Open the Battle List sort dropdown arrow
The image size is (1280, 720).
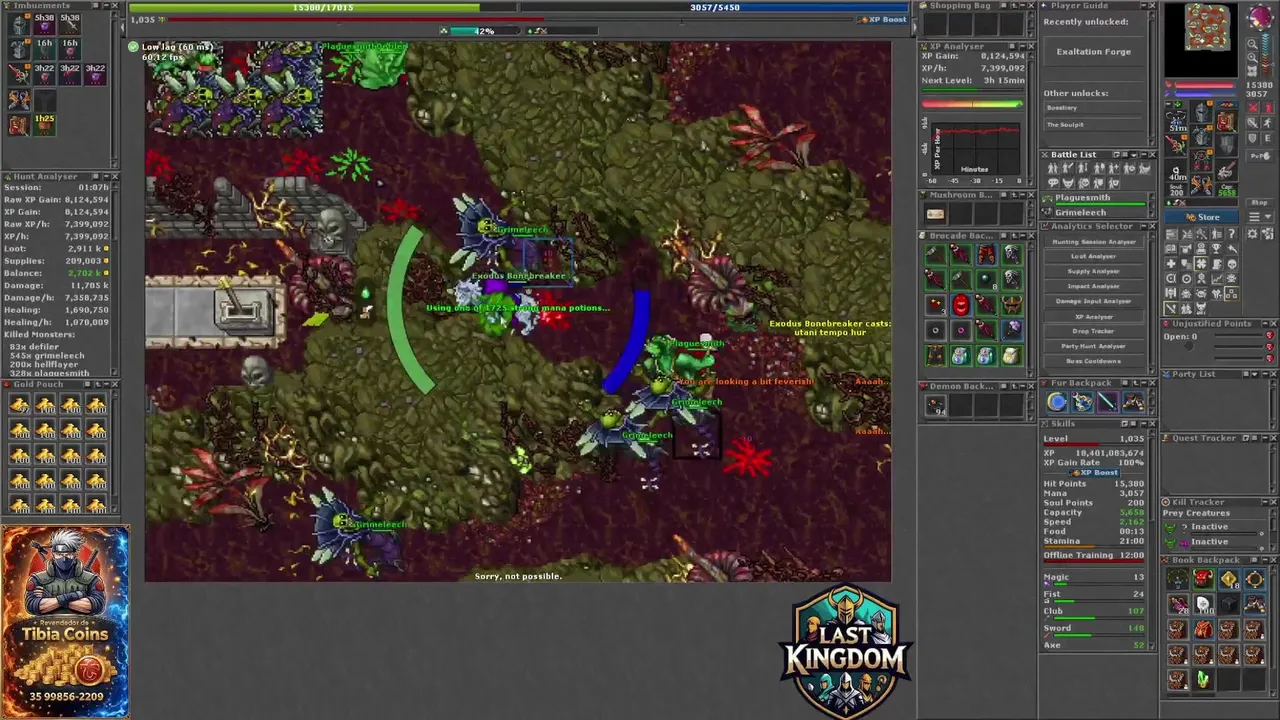click(x=1134, y=155)
